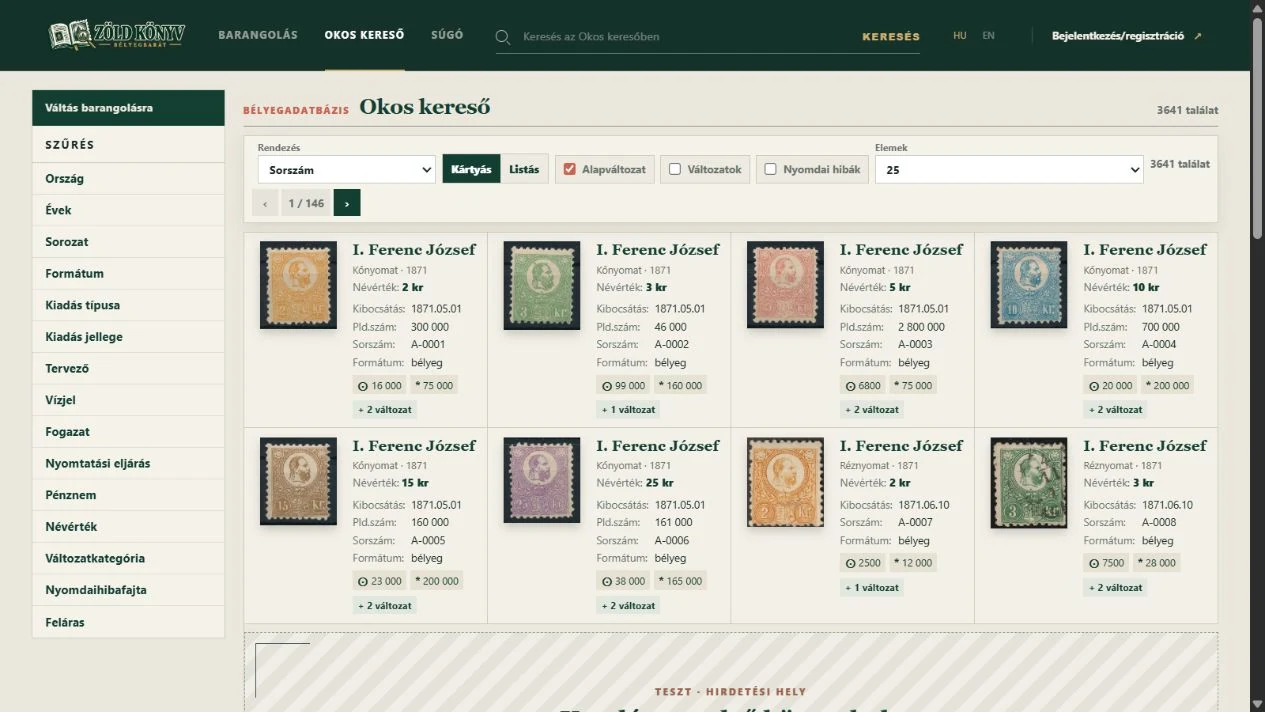Click into the Okos kereső search field

685,37
